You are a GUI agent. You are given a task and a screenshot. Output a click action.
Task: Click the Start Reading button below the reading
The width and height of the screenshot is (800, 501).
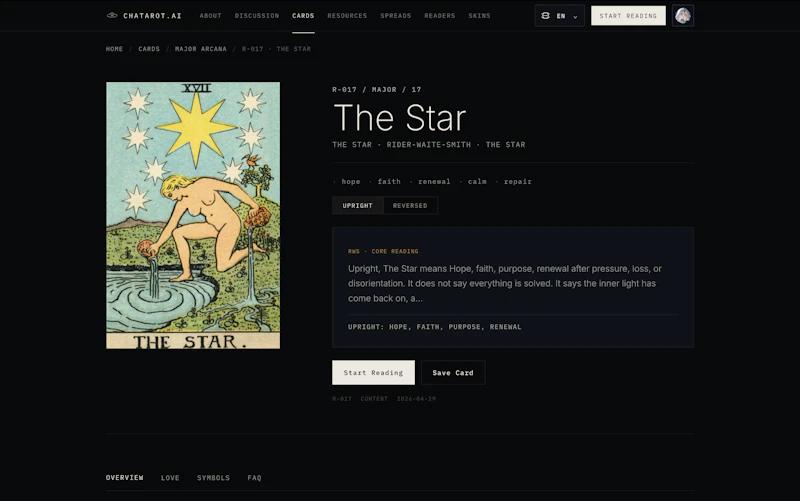tap(373, 372)
